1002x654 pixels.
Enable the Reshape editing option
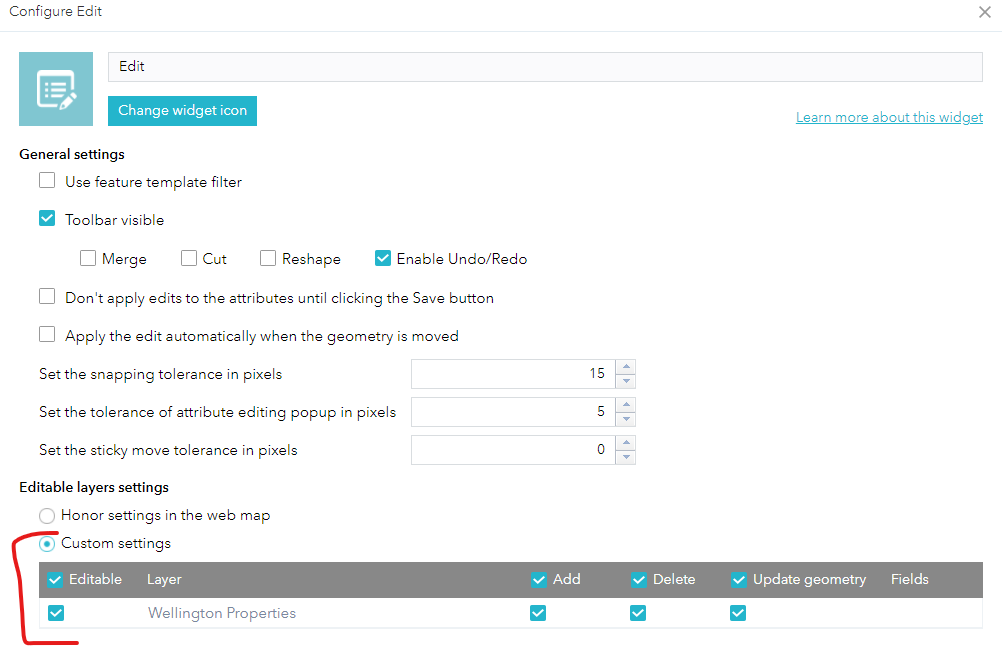coord(267,258)
